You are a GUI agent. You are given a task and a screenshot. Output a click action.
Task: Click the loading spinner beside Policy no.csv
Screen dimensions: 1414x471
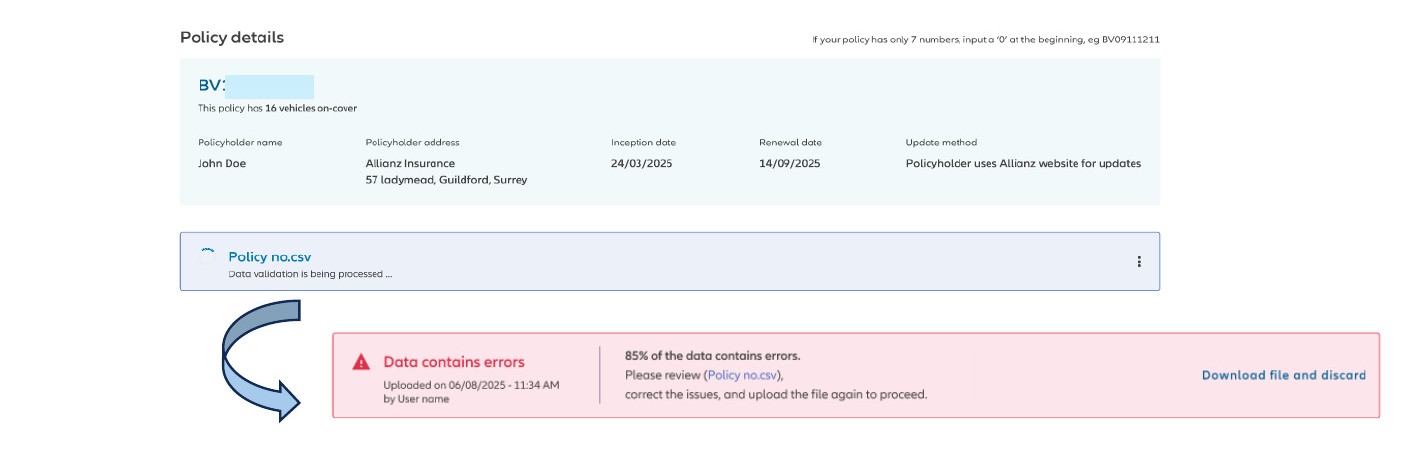pos(207,254)
